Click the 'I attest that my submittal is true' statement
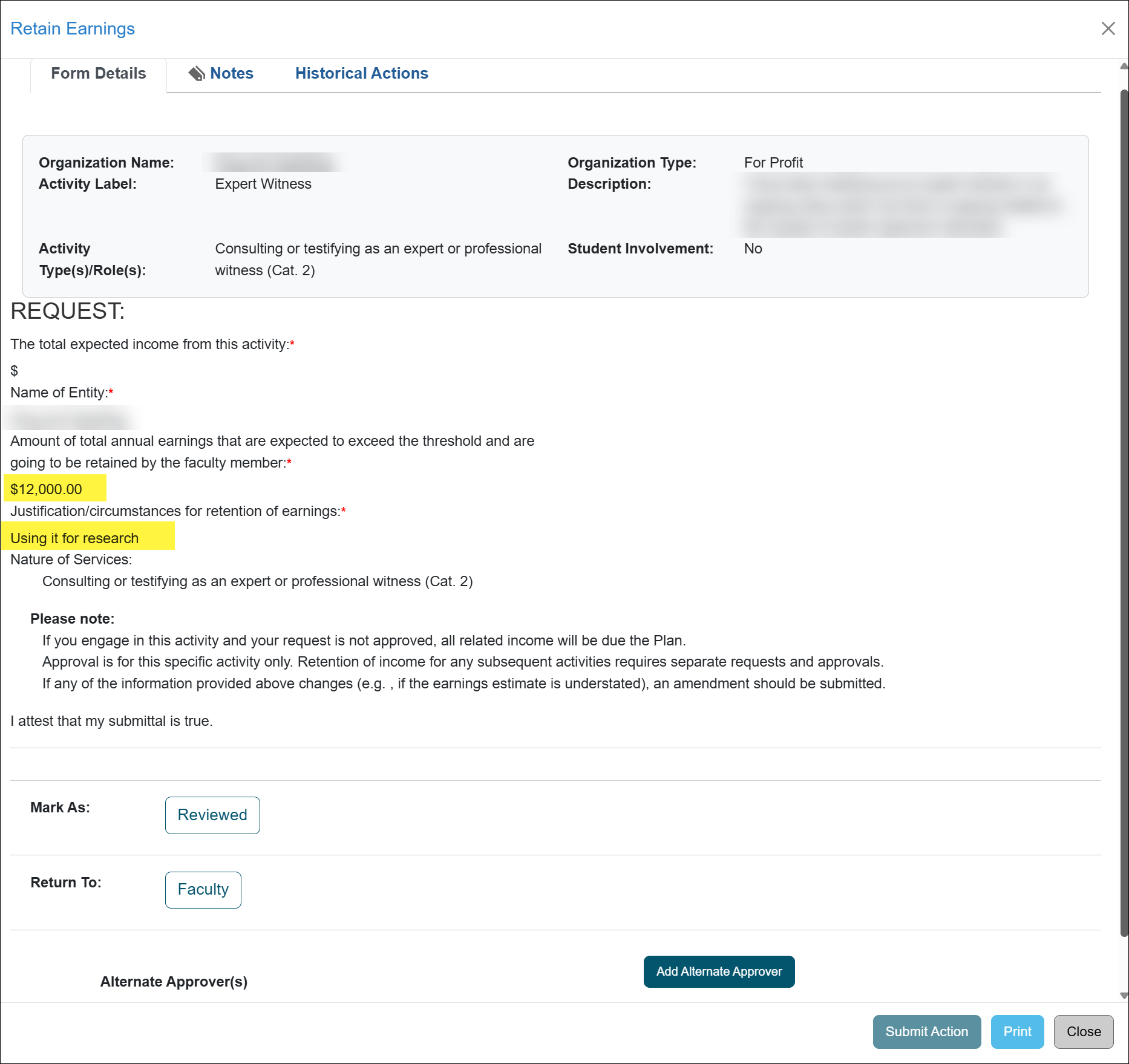This screenshot has height=1064, width=1129. (x=111, y=721)
